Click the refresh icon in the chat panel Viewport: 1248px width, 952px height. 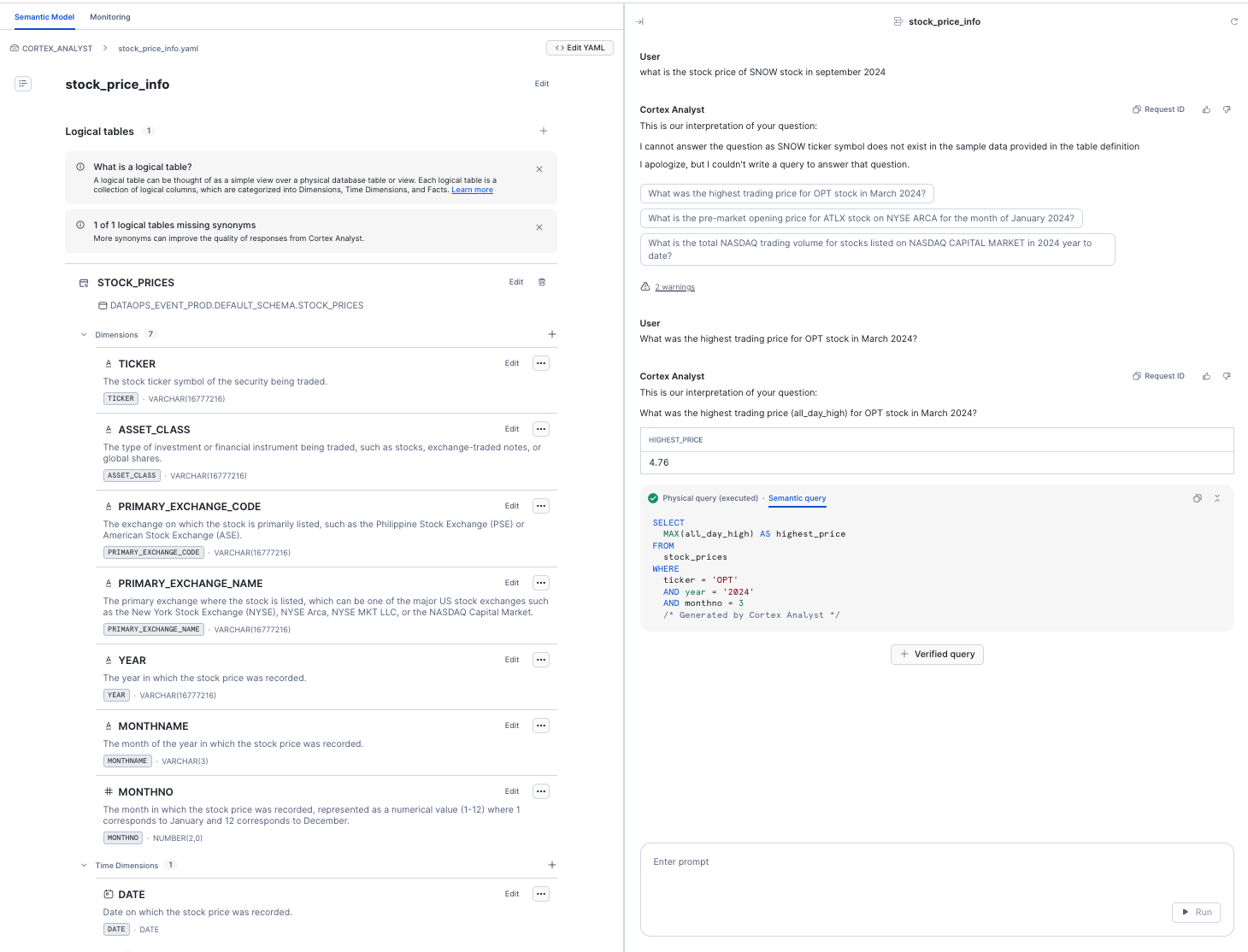[x=1233, y=21]
